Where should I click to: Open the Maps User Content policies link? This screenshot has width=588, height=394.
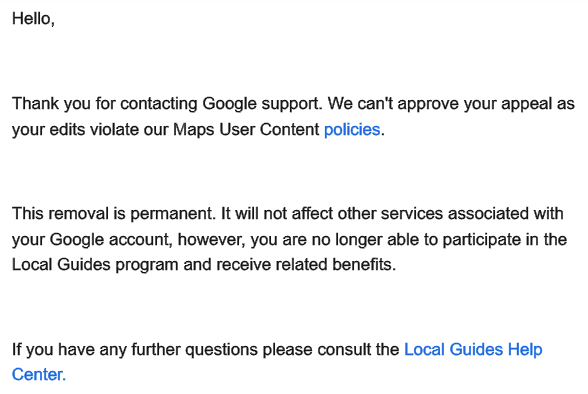click(352, 130)
